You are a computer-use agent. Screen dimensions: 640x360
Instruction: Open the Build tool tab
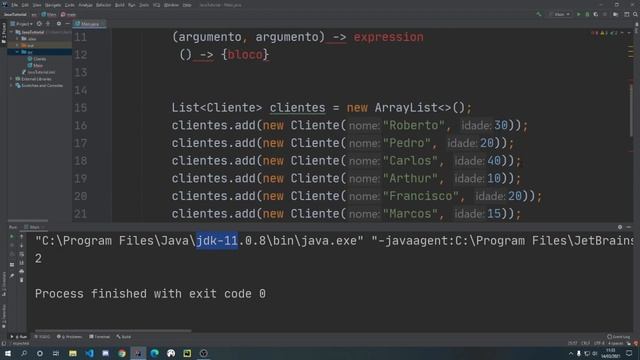point(124,337)
